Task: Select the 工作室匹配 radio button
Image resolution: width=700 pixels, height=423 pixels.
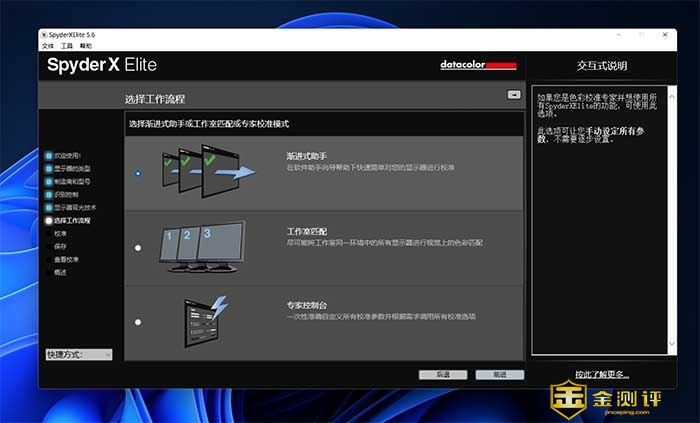Action: click(138, 248)
